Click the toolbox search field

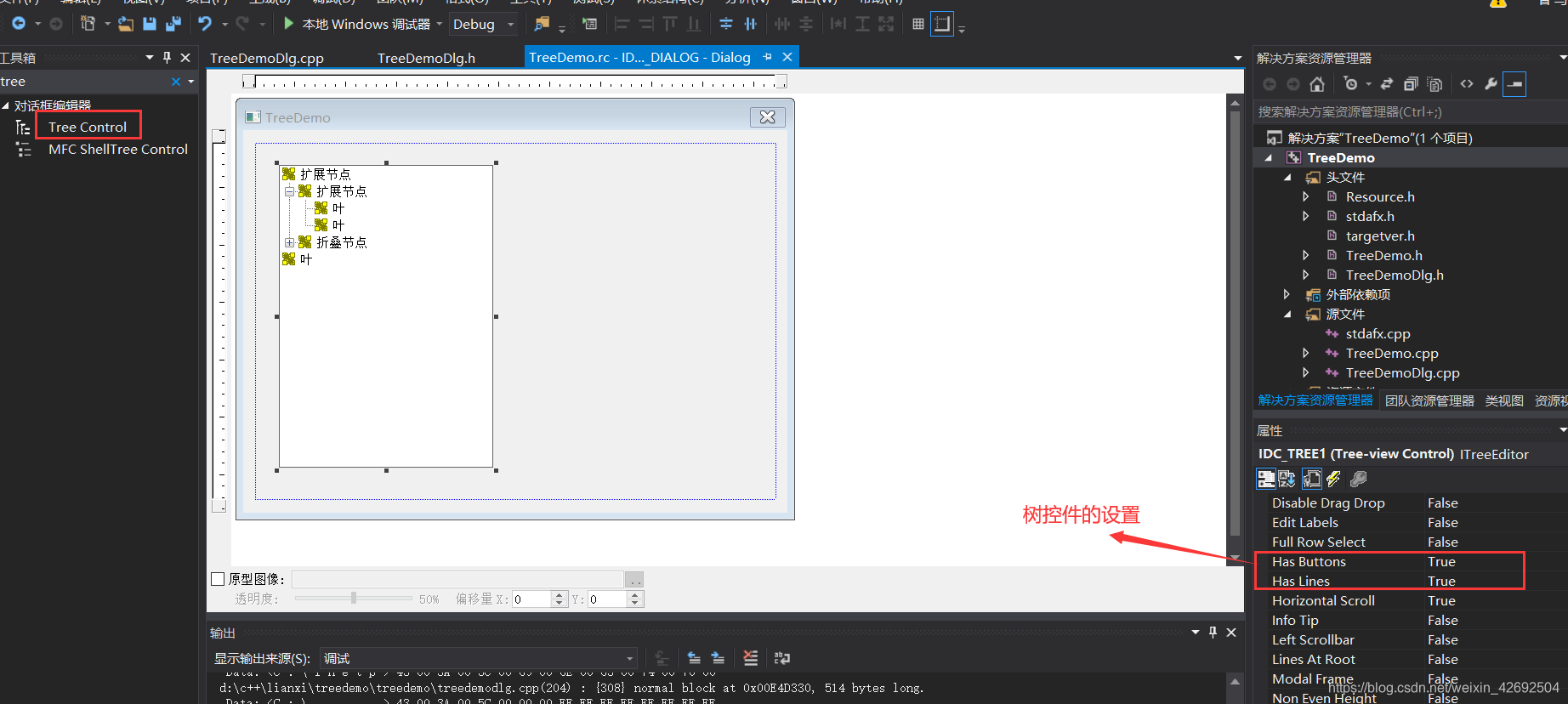click(x=83, y=82)
